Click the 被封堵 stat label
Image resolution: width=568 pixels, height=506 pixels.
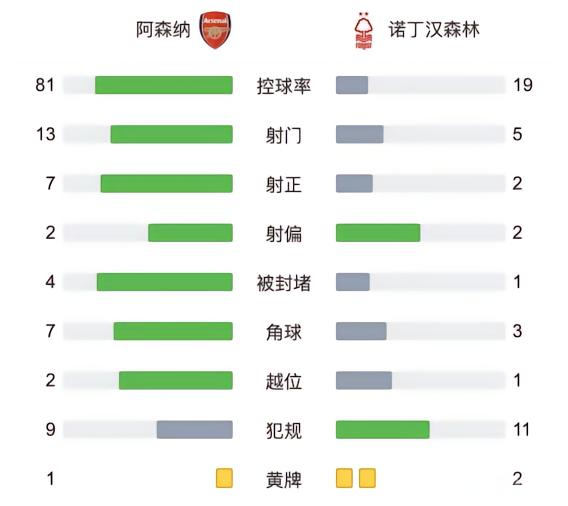coord(284,283)
